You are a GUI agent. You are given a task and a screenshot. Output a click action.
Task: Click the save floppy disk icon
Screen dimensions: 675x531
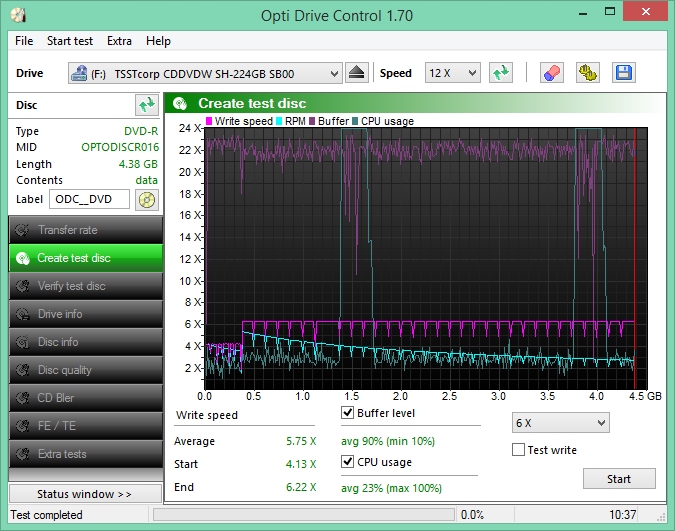click(623, 73)
